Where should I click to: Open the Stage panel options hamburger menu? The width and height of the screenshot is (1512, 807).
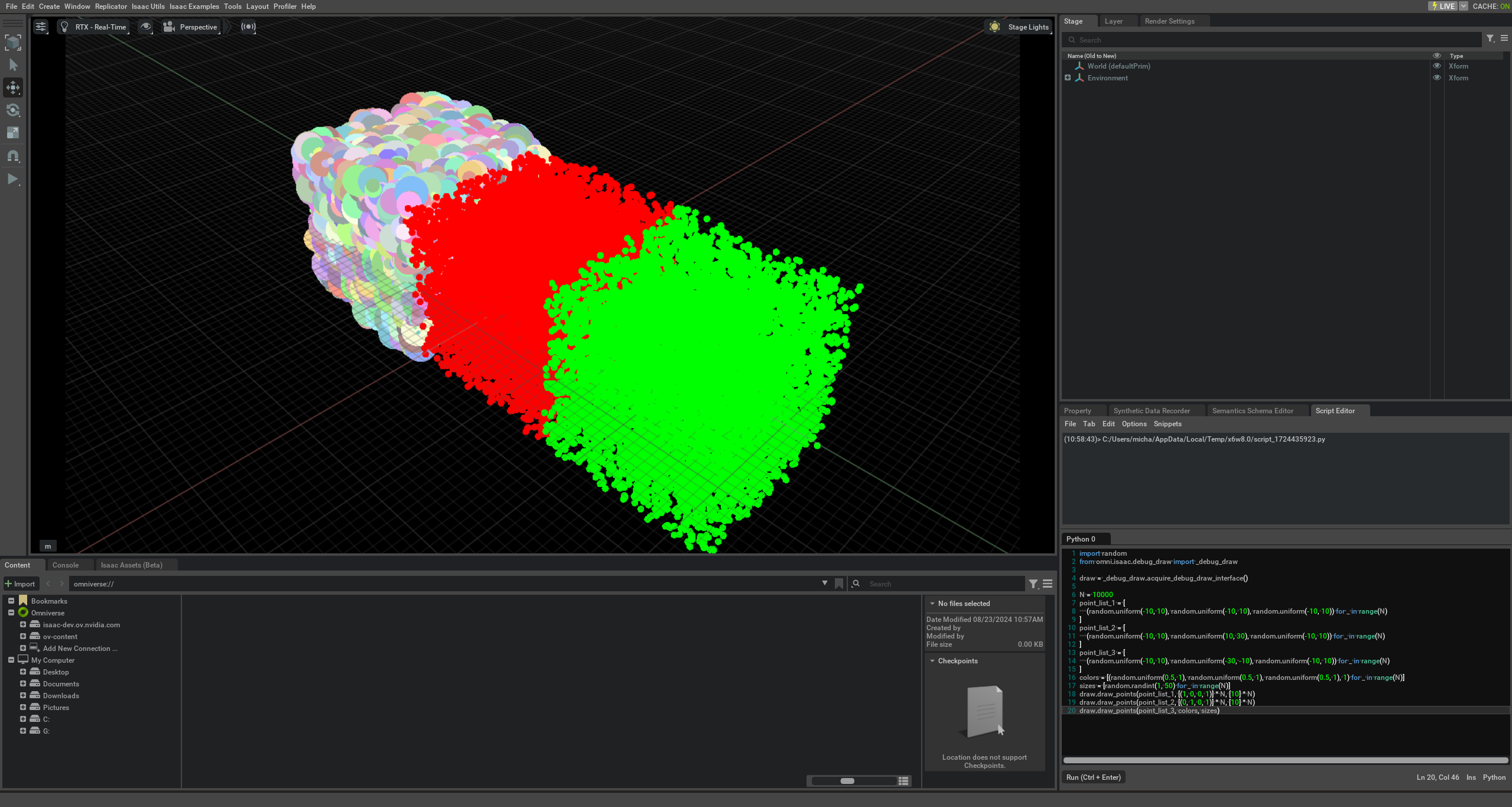click(1504, 39)
